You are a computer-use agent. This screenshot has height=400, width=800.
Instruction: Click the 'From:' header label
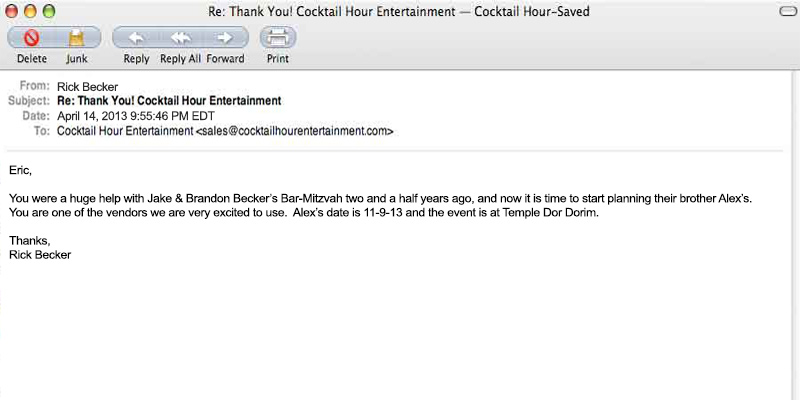[35, 86]
